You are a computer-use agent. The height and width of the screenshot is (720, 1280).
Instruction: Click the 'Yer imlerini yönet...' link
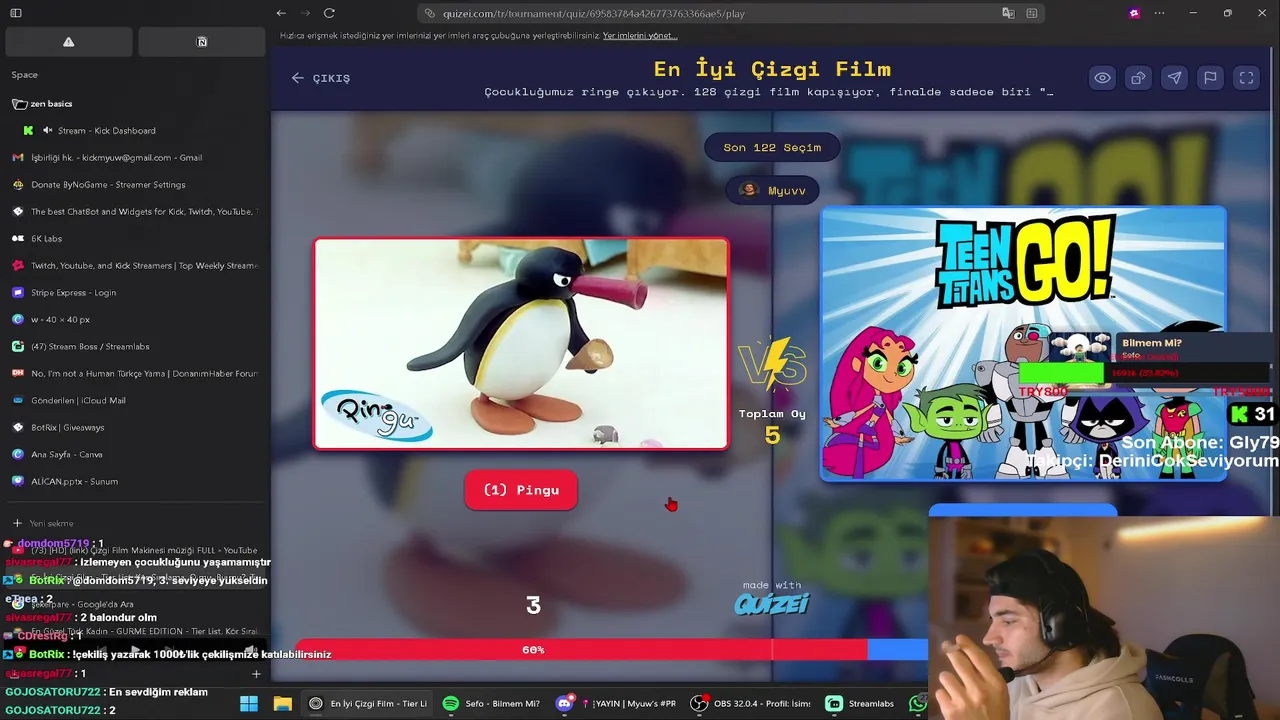[640, 36]
